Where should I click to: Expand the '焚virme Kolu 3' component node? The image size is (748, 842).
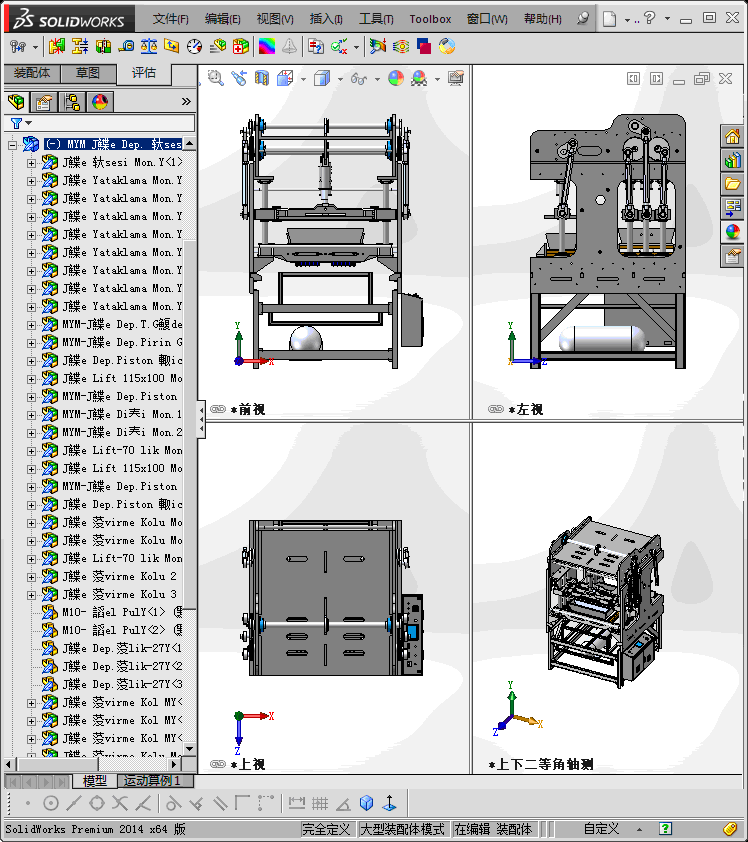[32, 594]
